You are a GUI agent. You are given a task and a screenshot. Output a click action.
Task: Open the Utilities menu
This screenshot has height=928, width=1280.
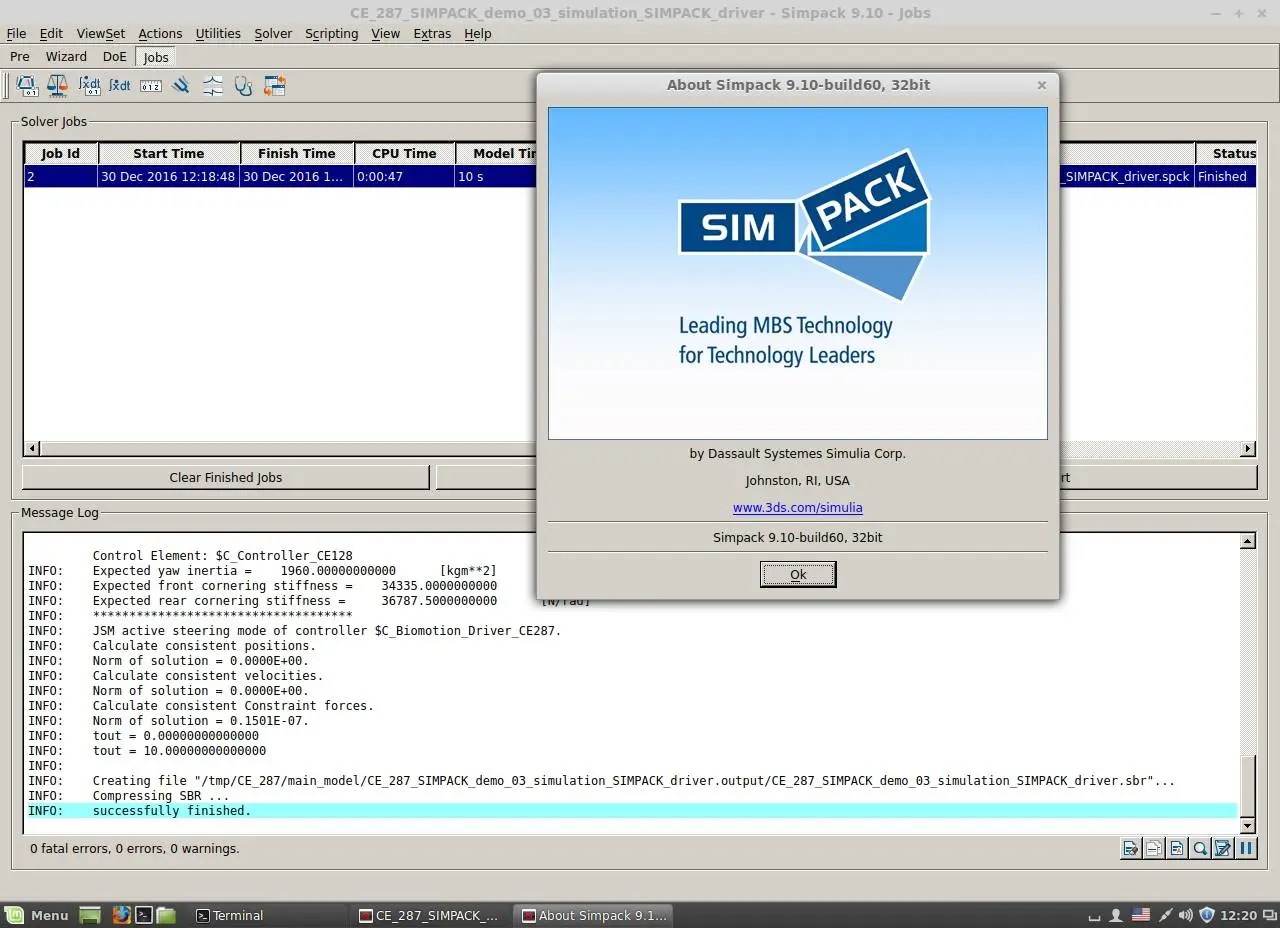coord(218,33)
